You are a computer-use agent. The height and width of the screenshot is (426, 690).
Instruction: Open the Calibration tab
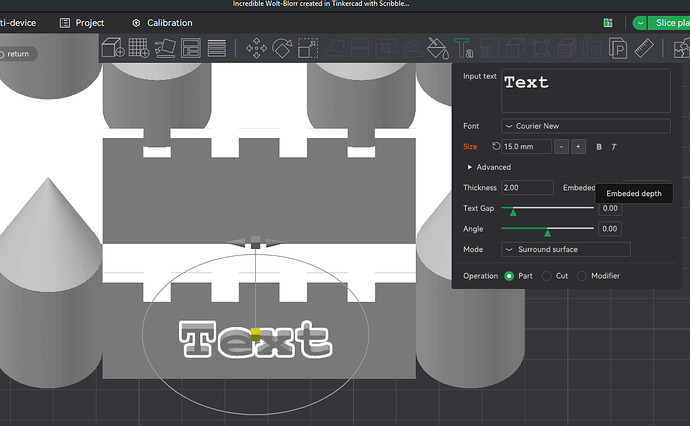click(x=162, y=23)
